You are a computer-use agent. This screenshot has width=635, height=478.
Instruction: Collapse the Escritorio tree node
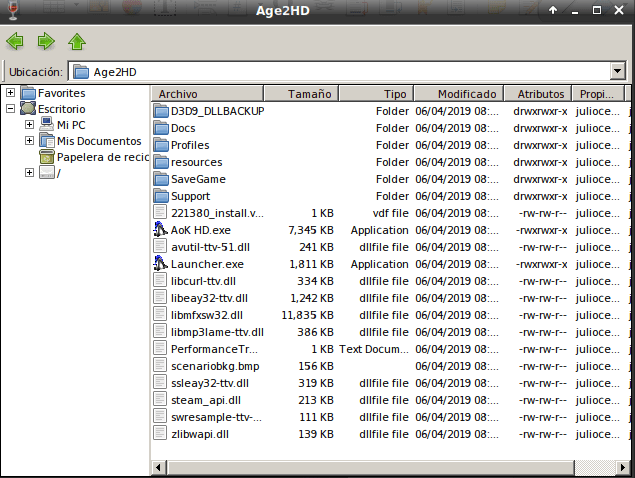point(10,109)
